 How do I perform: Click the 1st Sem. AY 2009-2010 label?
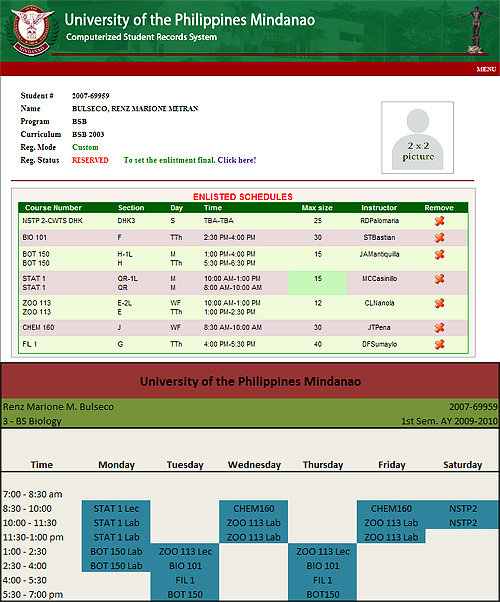(x=449, y=421)
